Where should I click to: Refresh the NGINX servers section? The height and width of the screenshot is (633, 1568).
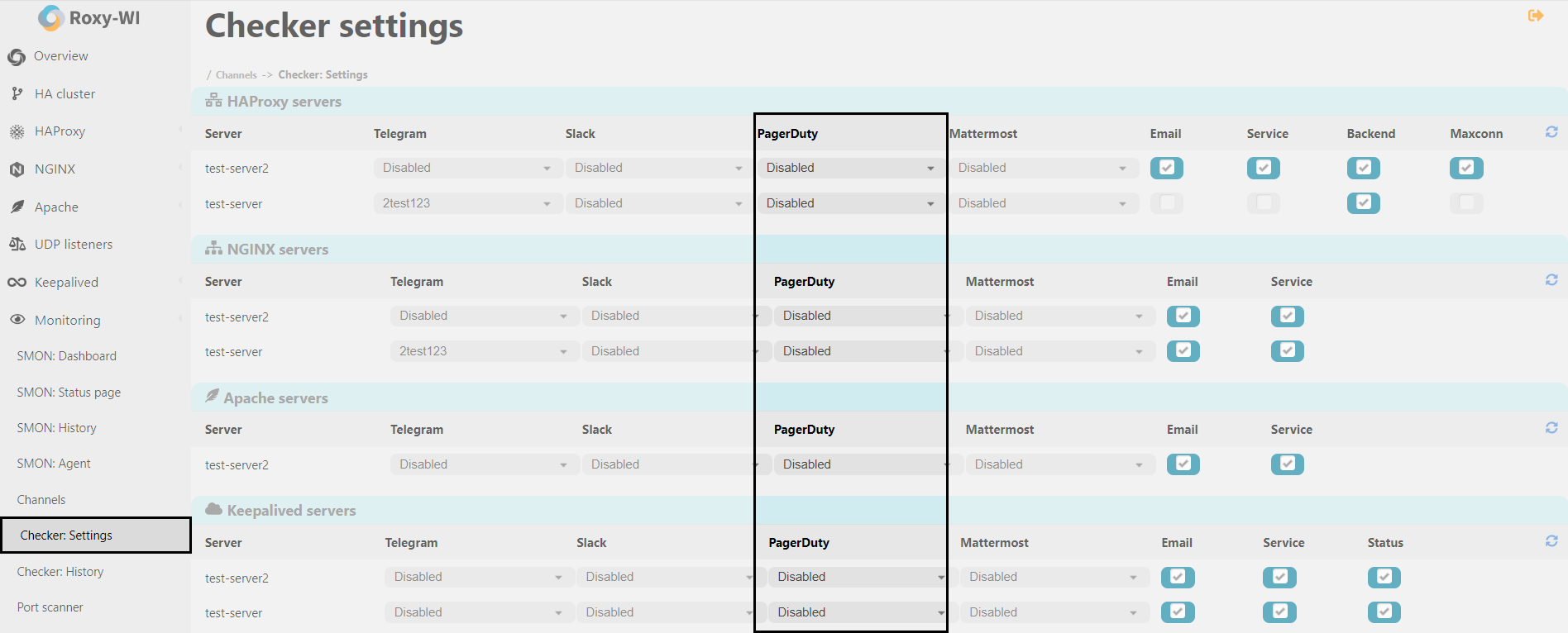point(1551,280)
